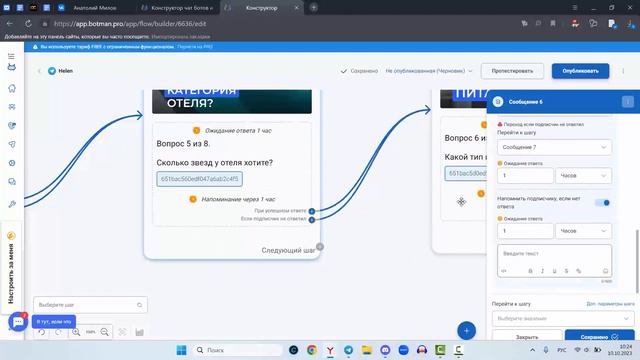Bookmark this page in browser toolbar
Viewport: 640px width, 360px height.
click(x=553, y=24)
